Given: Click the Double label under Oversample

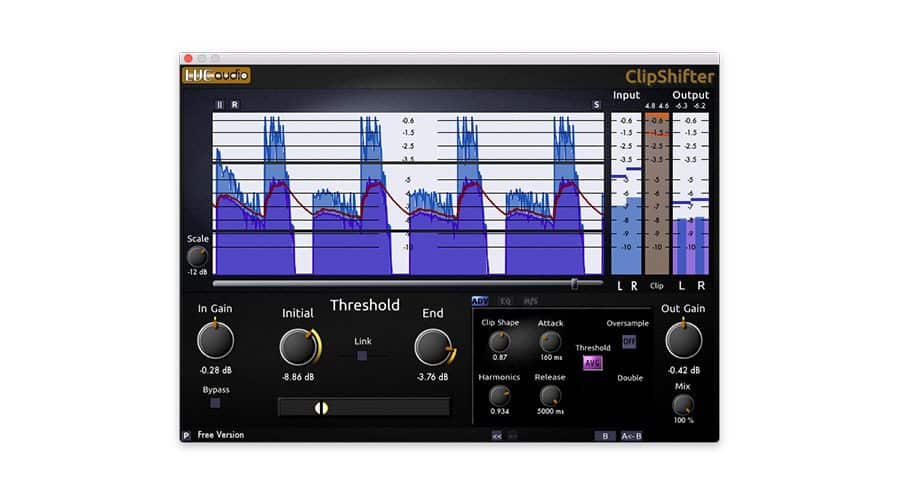Looking at the screenshot, I should 630,378.
